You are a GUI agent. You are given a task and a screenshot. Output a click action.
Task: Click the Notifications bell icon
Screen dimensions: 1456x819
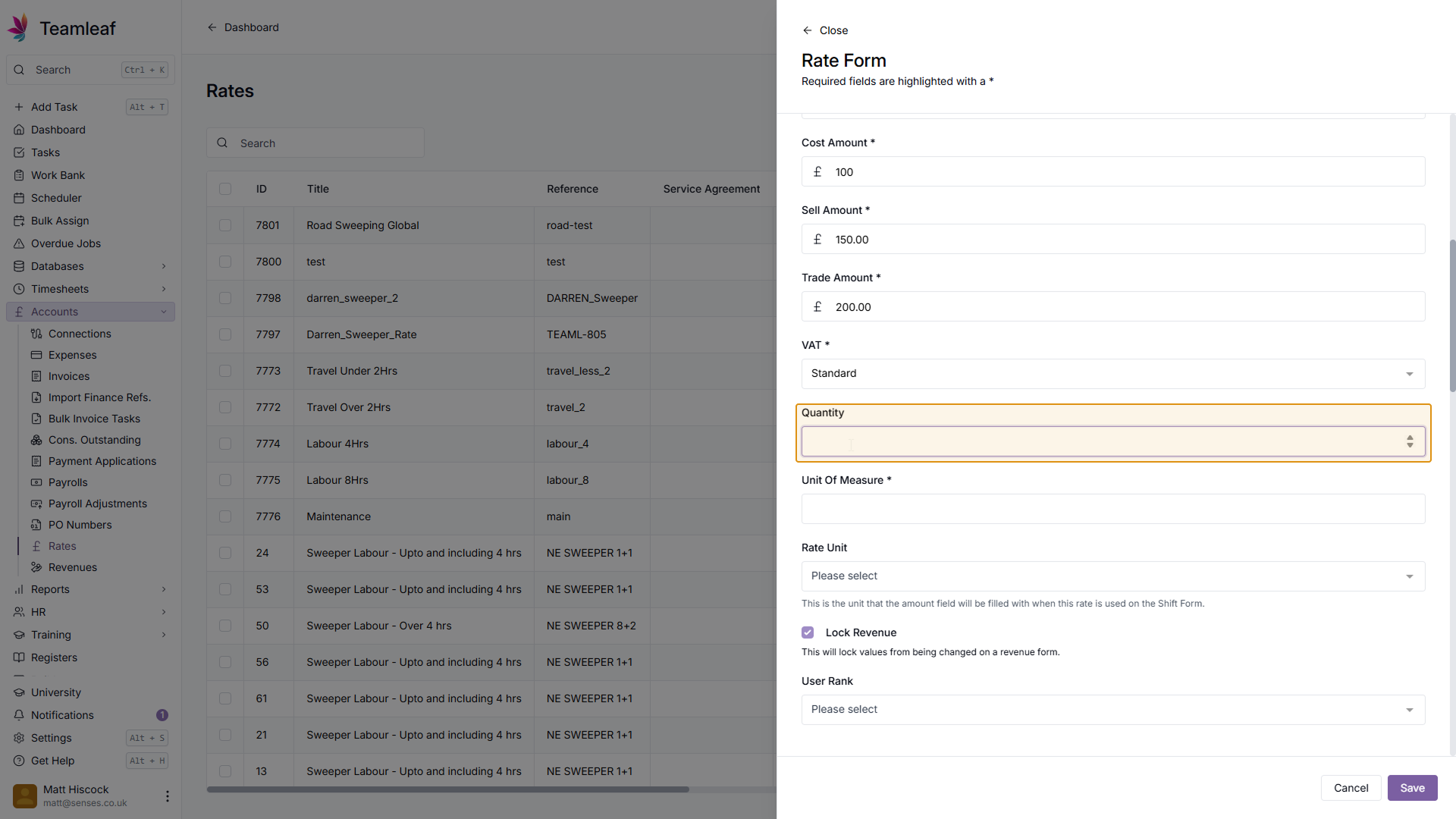tap(19, 715)
